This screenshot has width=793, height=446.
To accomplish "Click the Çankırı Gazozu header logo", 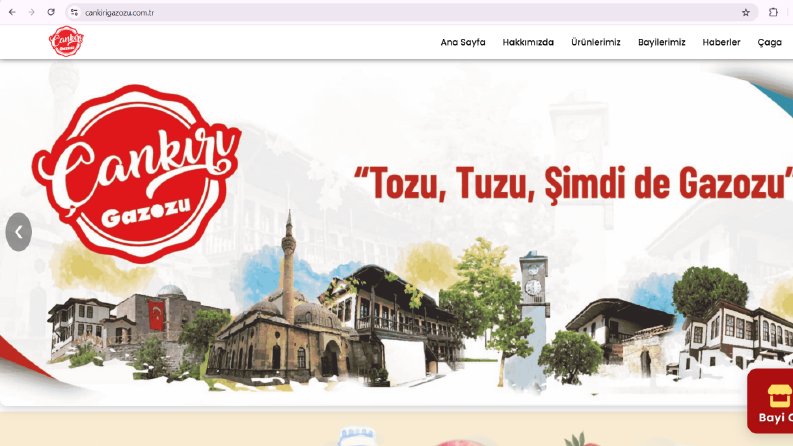I will coord(66,41).
